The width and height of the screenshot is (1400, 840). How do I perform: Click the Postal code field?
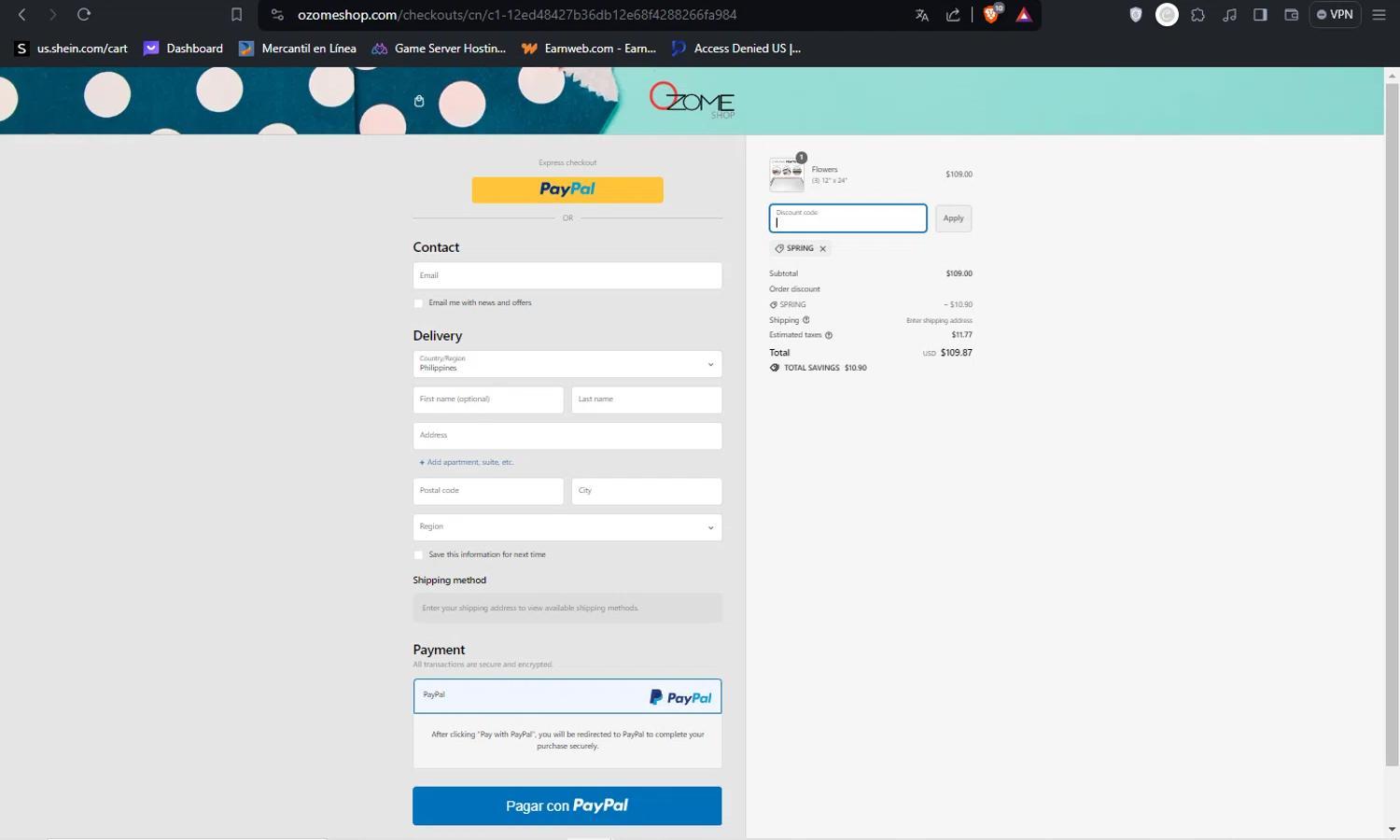[x=488, y=491]
